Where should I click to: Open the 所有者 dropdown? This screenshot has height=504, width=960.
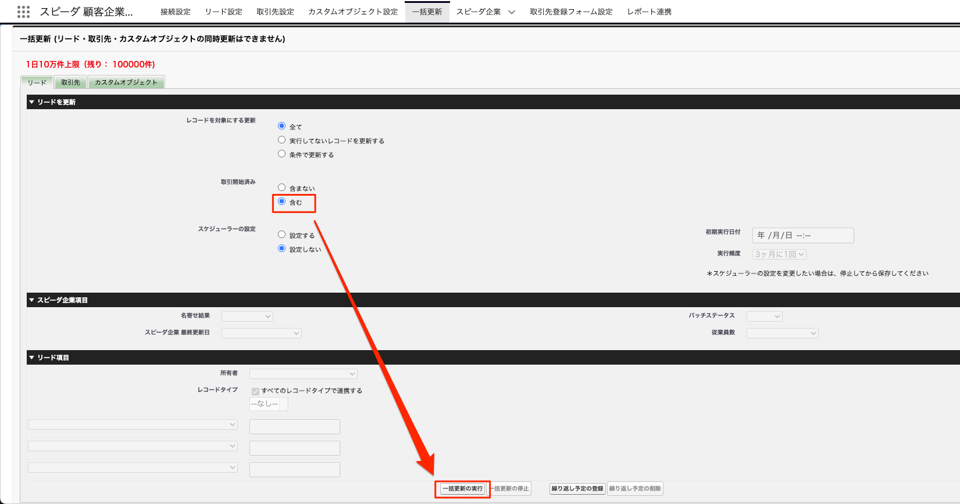303,374
